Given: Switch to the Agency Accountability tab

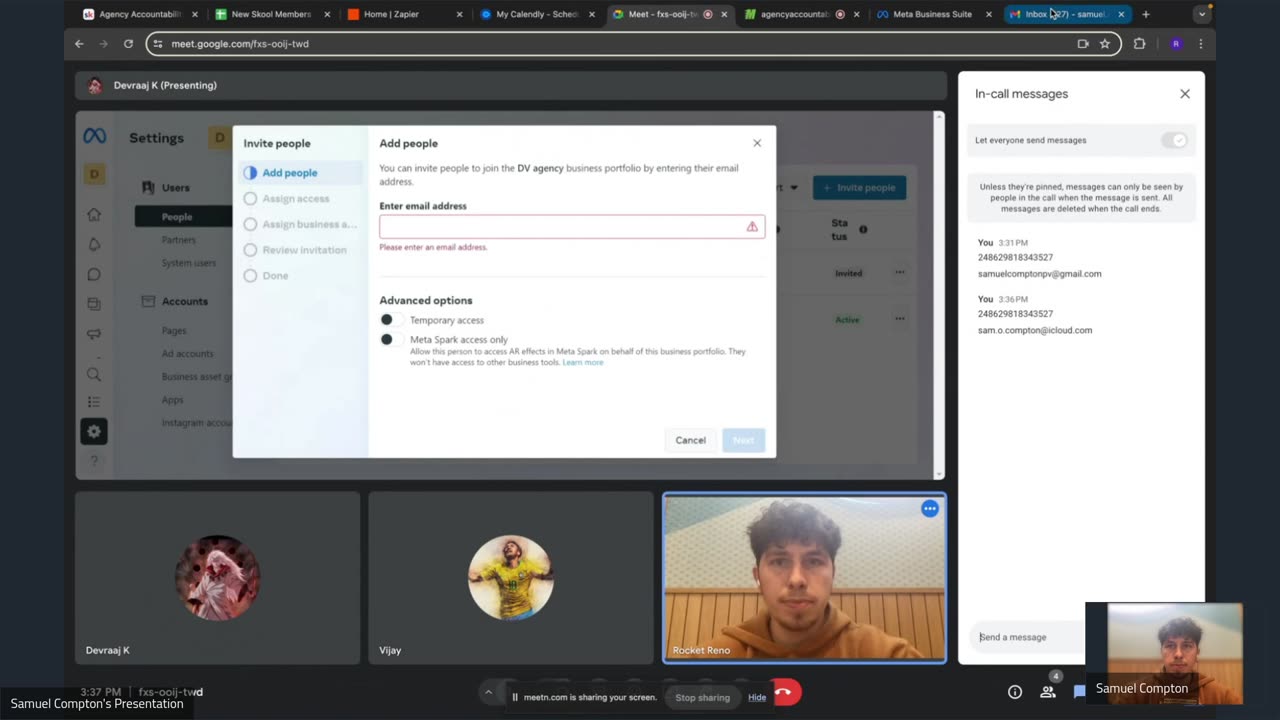Looking at the screenshot, I should point(140,14).
